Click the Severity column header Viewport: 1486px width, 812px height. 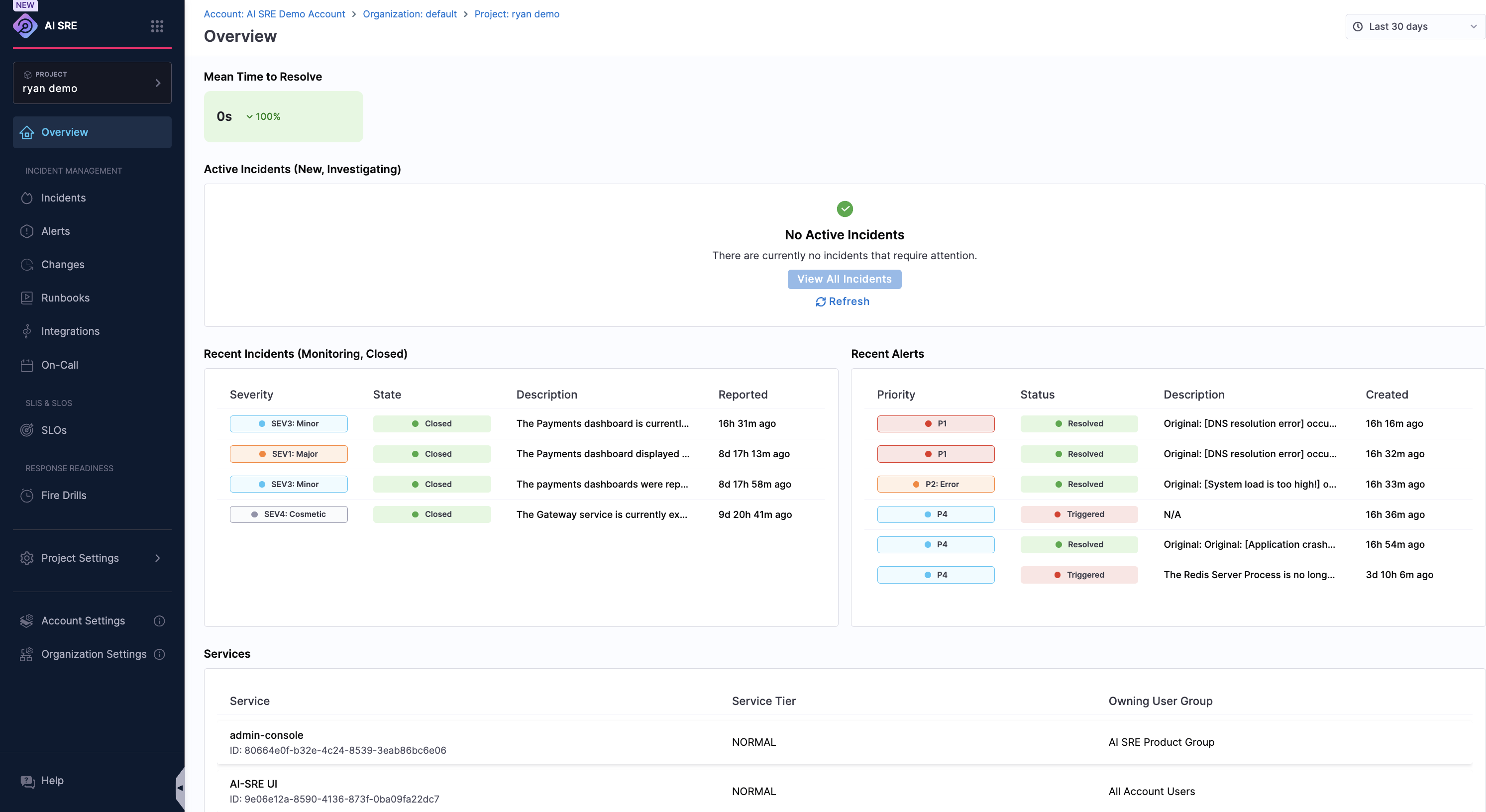click(x=251, y=395)
